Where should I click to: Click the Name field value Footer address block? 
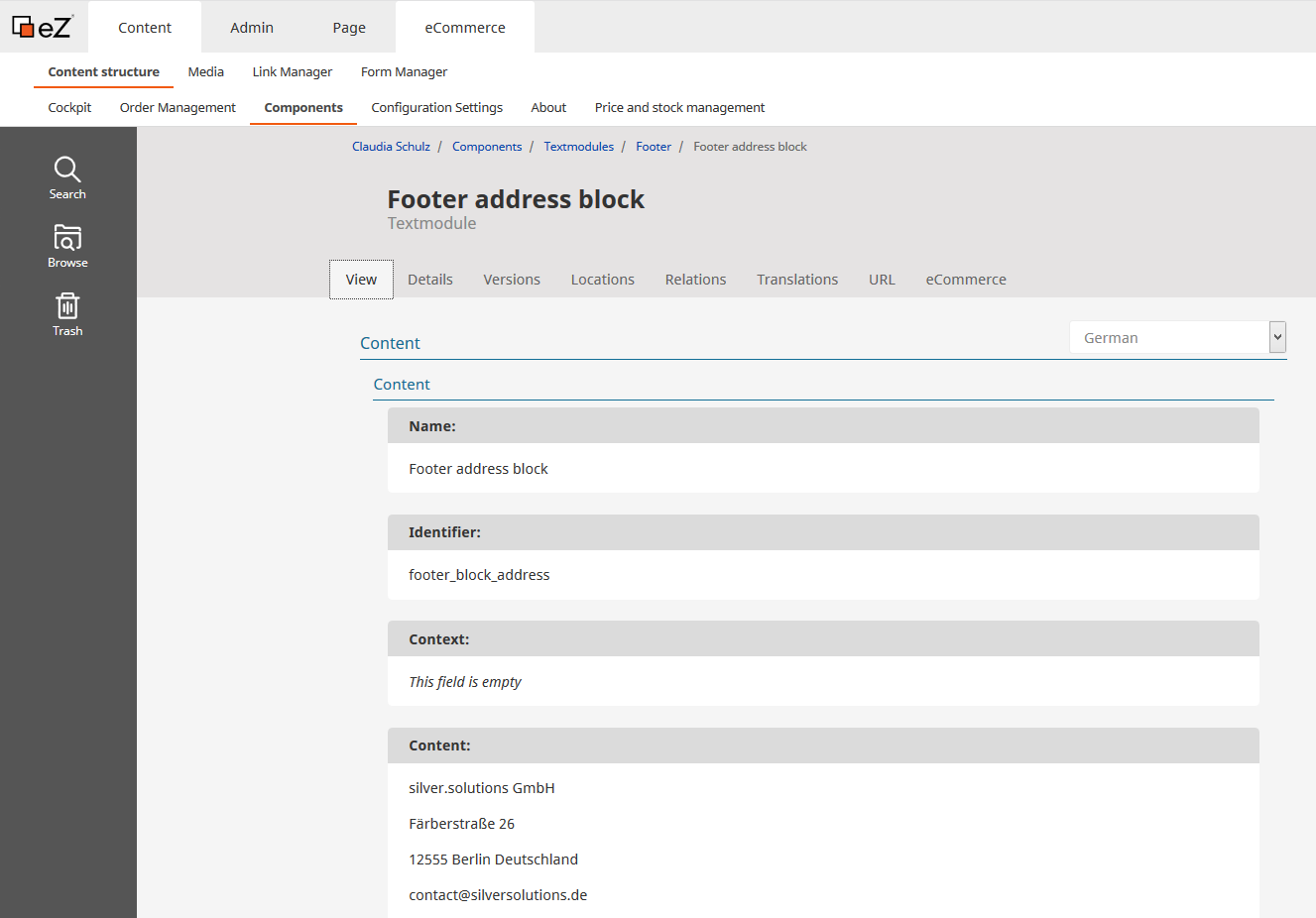[478, 469]
